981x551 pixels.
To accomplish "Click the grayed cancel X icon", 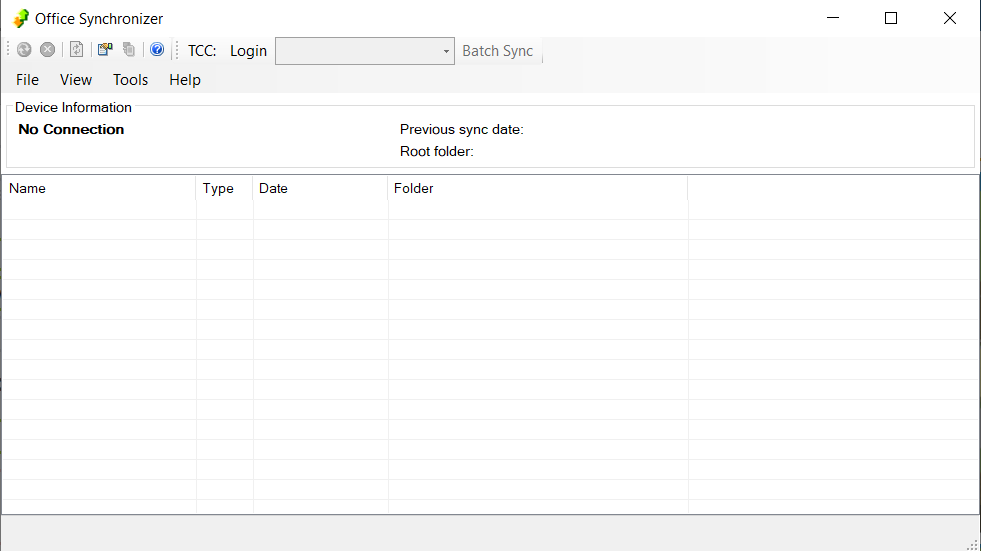I will (48, 49).
